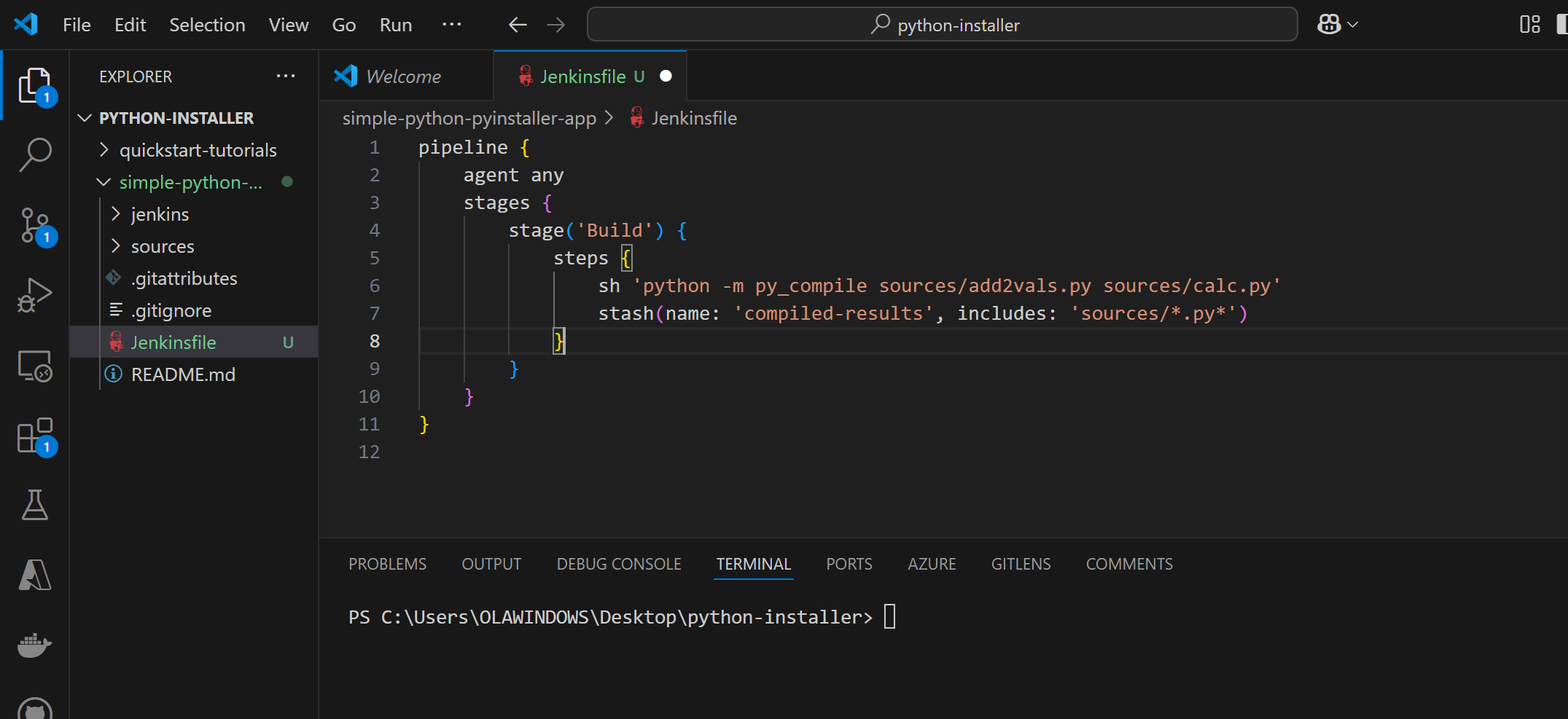Open the File menu
The height and width of the screenshot is (719, 1568).
click(x=77, y=25)
